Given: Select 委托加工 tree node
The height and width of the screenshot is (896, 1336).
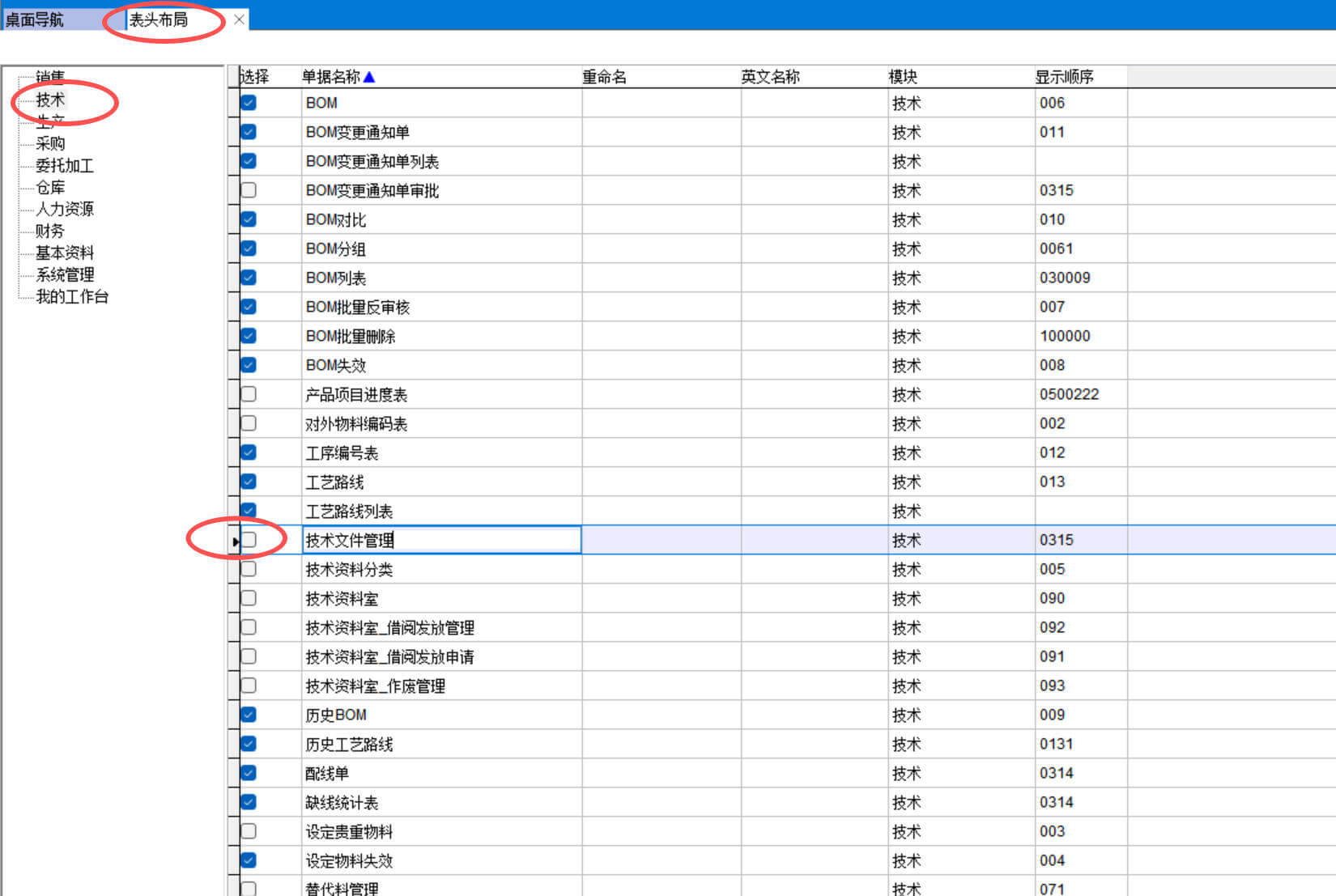Looking at the screenshot, I should [65, 165].
